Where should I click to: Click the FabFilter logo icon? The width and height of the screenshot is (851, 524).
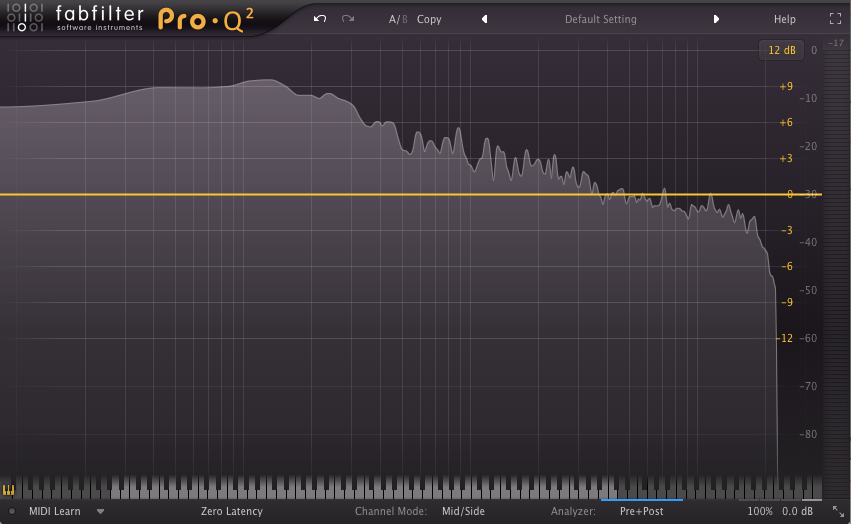(24, 17)
